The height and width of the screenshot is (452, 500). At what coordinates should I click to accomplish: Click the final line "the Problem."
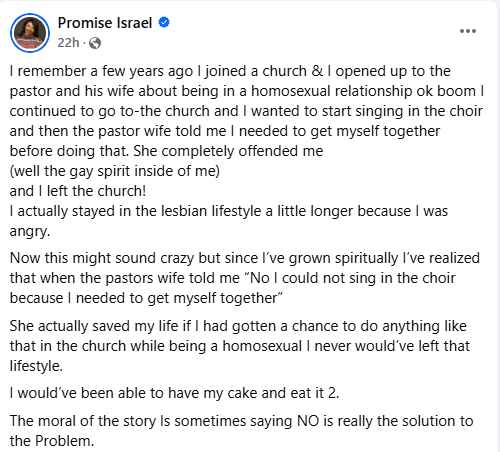[x=52, y=441]
